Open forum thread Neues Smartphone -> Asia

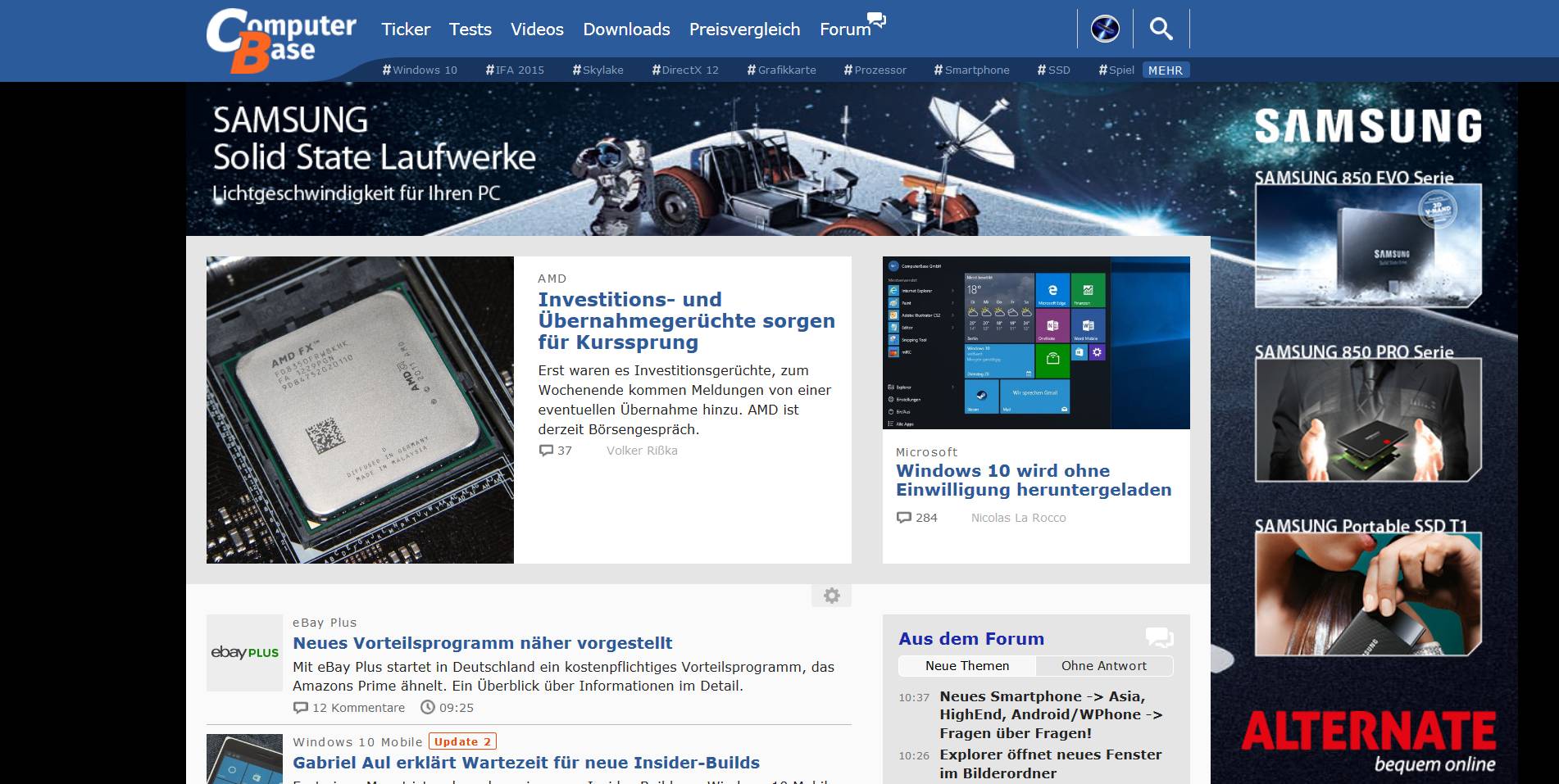[x=1051, y=714]
